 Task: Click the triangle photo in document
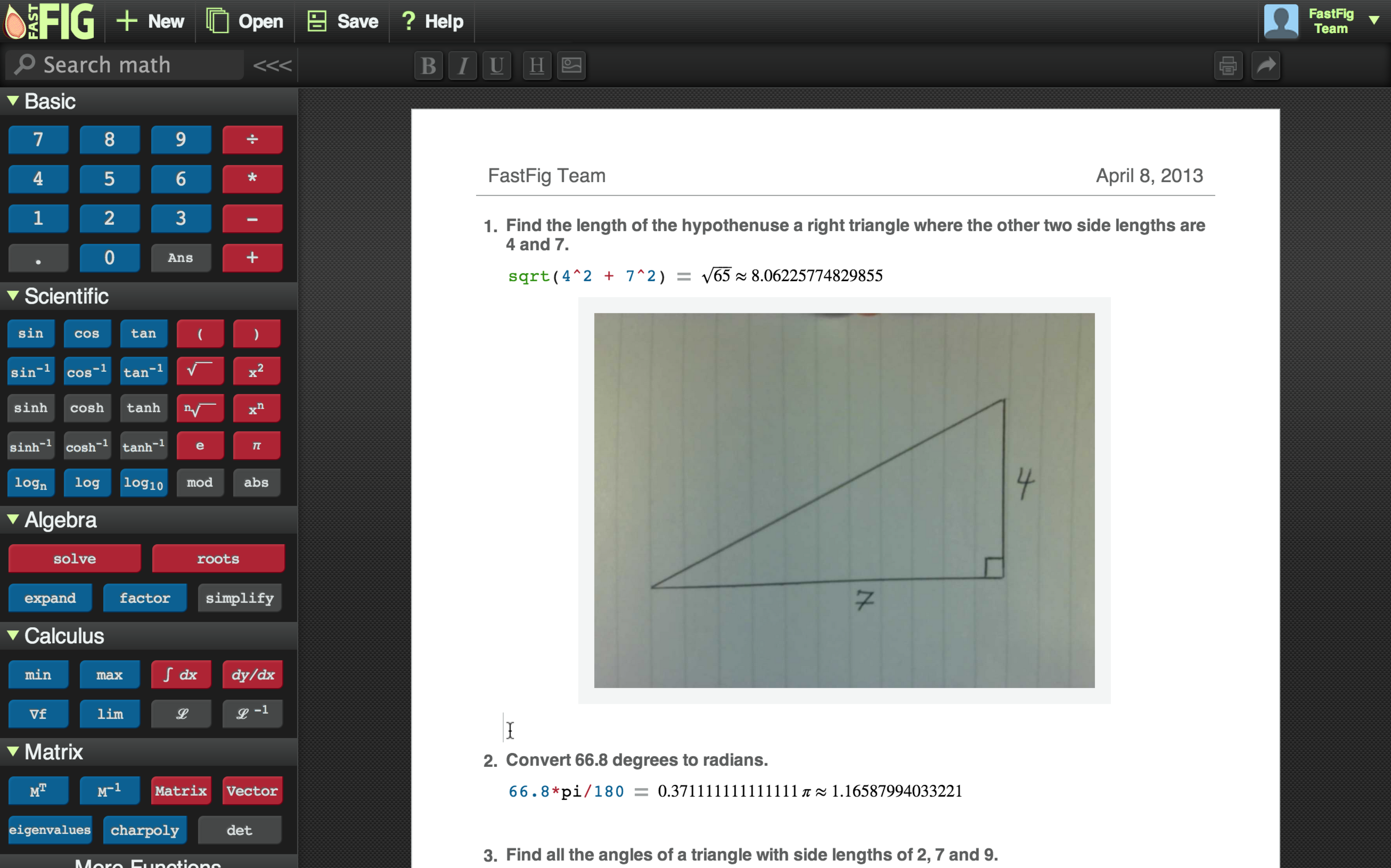(844, 499)
